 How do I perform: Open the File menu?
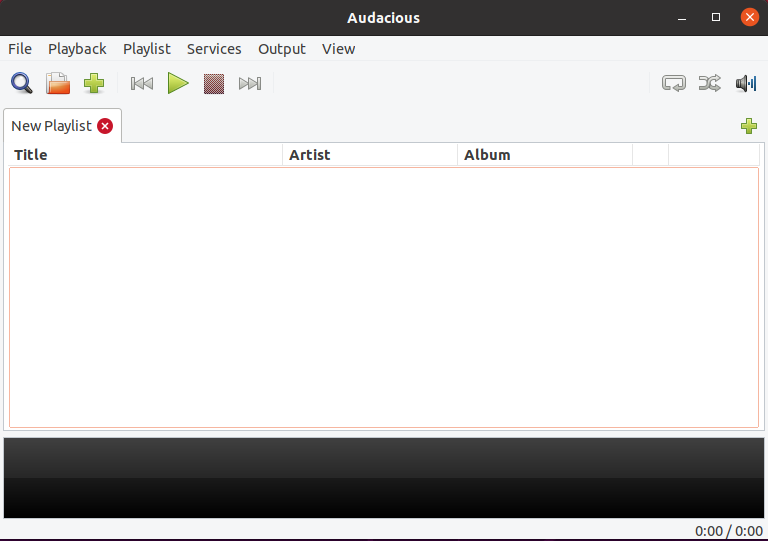[x=20, y=49]
